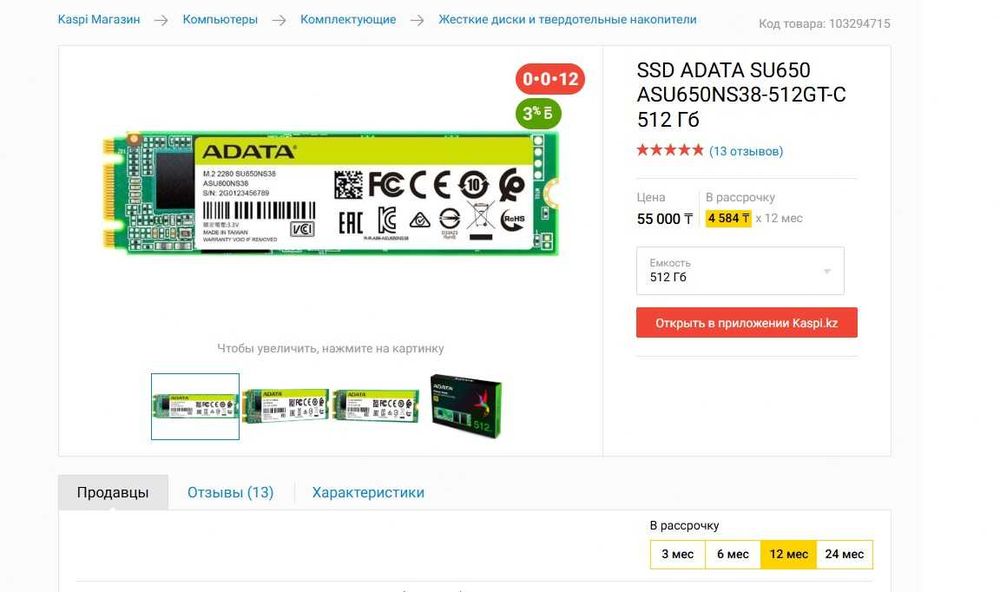
Task: Click the five-star rating icons
Action: 670,151
